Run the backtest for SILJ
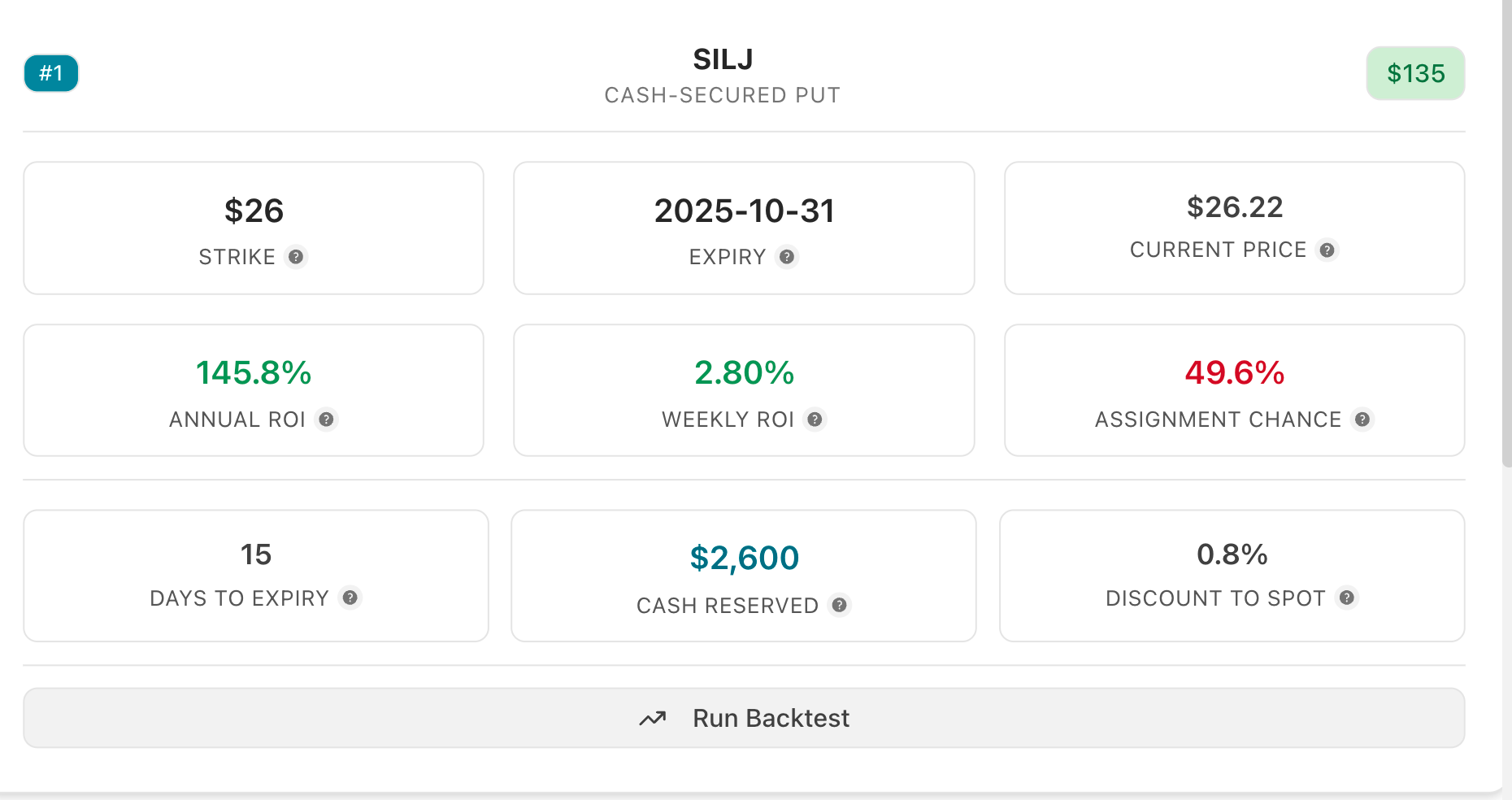 click(x=744, y=718)
